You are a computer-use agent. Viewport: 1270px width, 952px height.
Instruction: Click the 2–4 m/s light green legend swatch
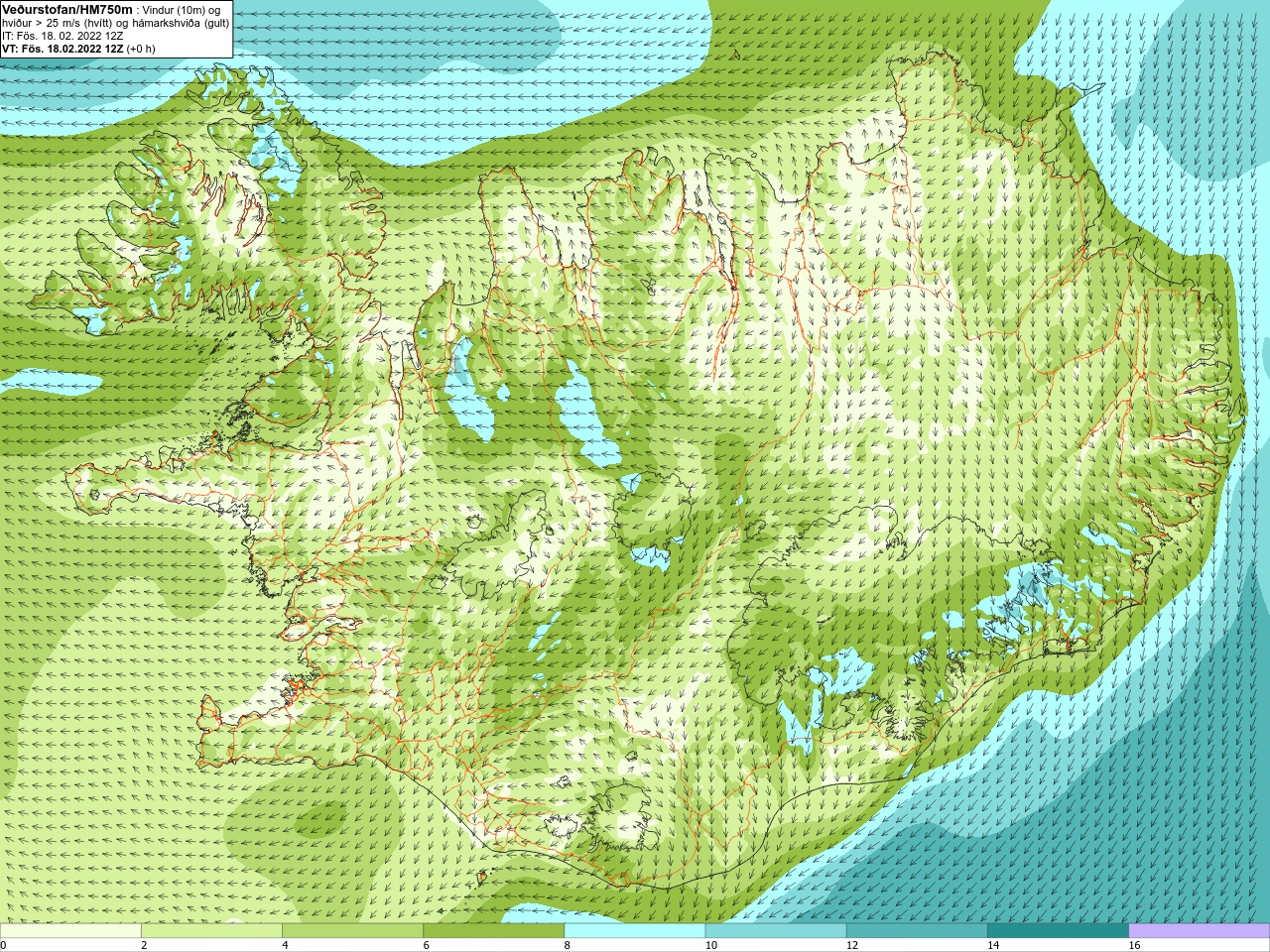click(211, 931)
